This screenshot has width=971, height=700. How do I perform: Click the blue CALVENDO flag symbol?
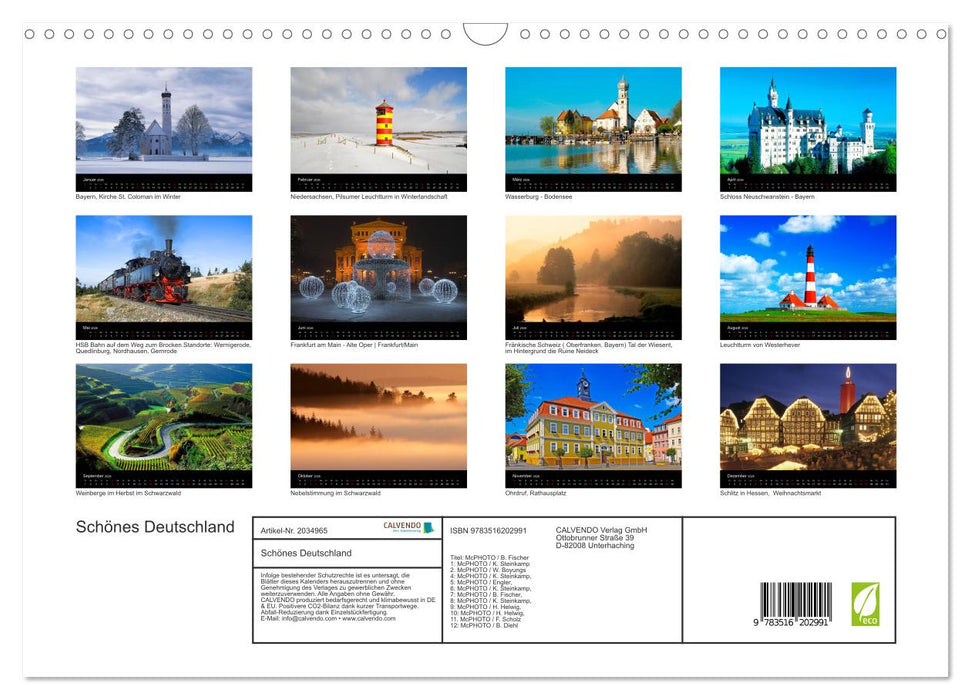[427, 528]
